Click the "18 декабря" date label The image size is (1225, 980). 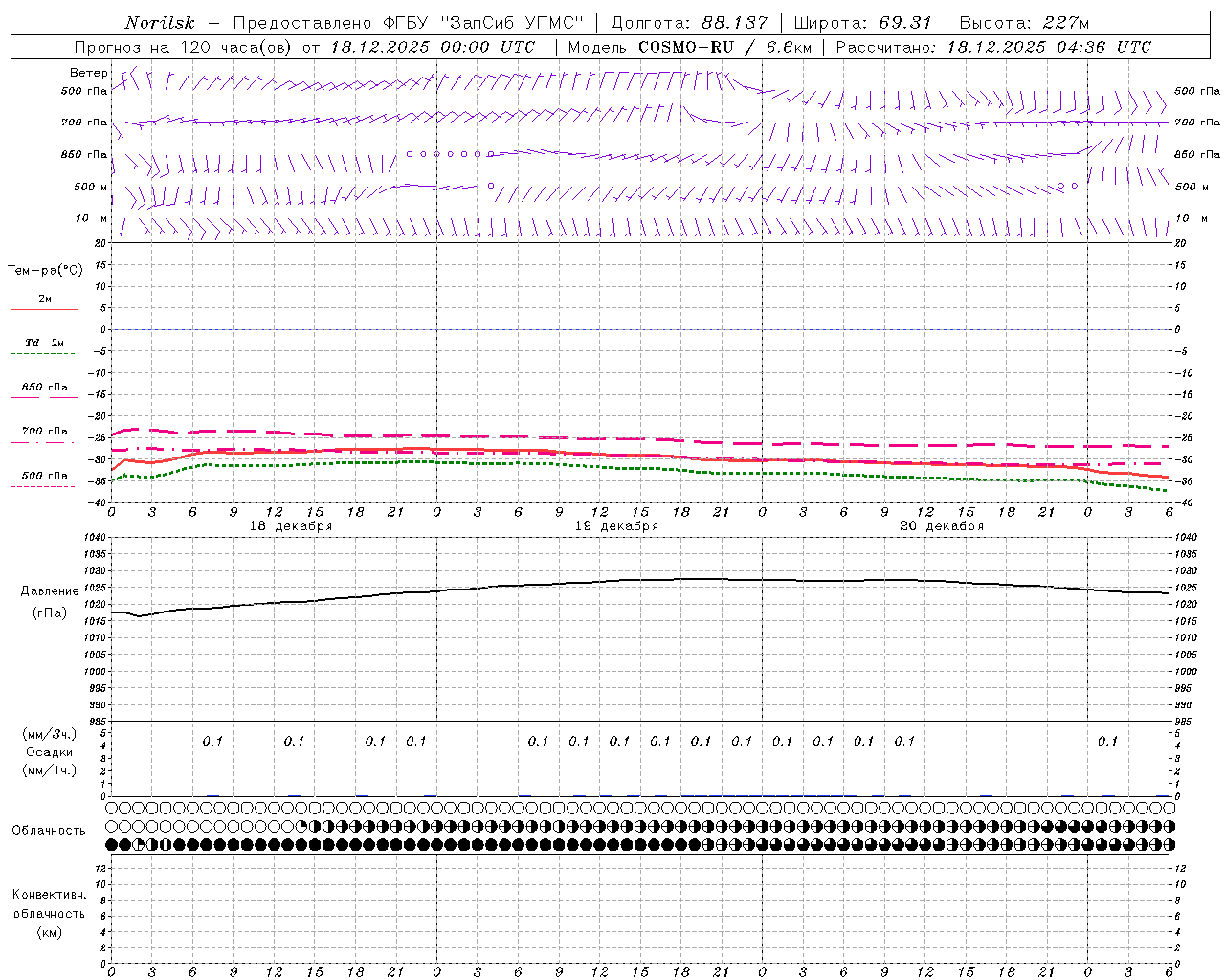[291, 526]
